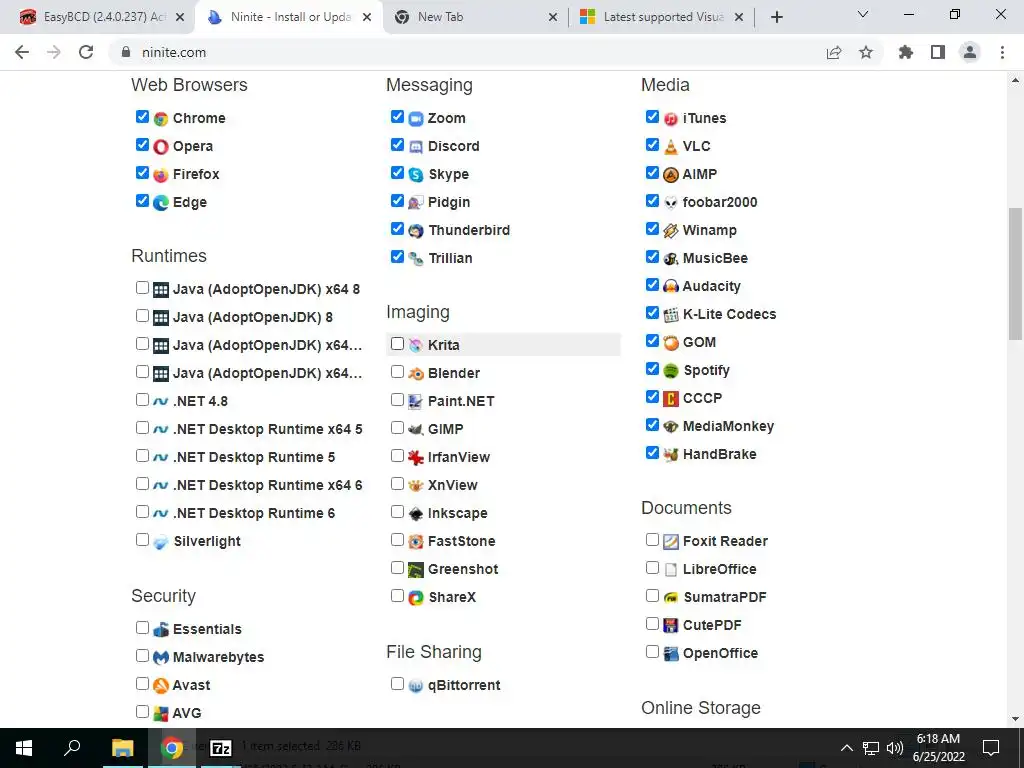Click the Spotify icon
Screen dimensions: 1024x768
(671, 371)
